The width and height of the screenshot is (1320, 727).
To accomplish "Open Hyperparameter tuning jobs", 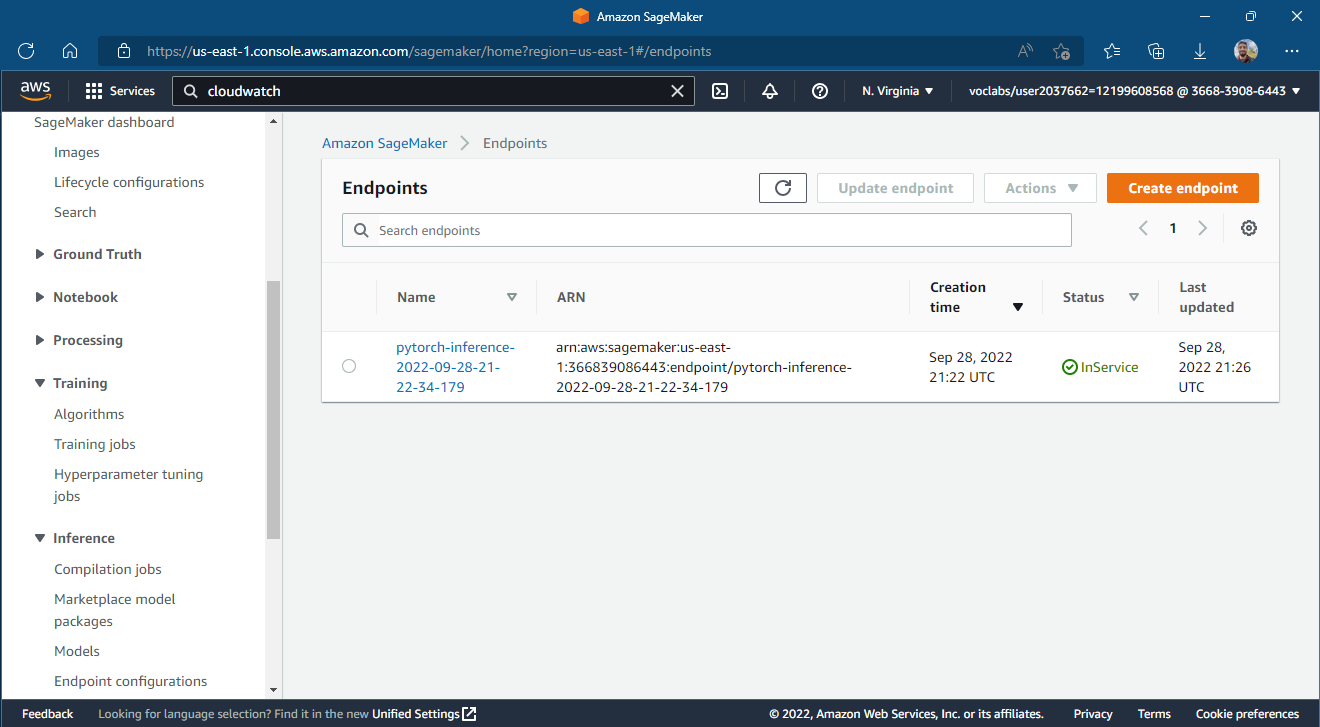I will (x=128, y=485).
